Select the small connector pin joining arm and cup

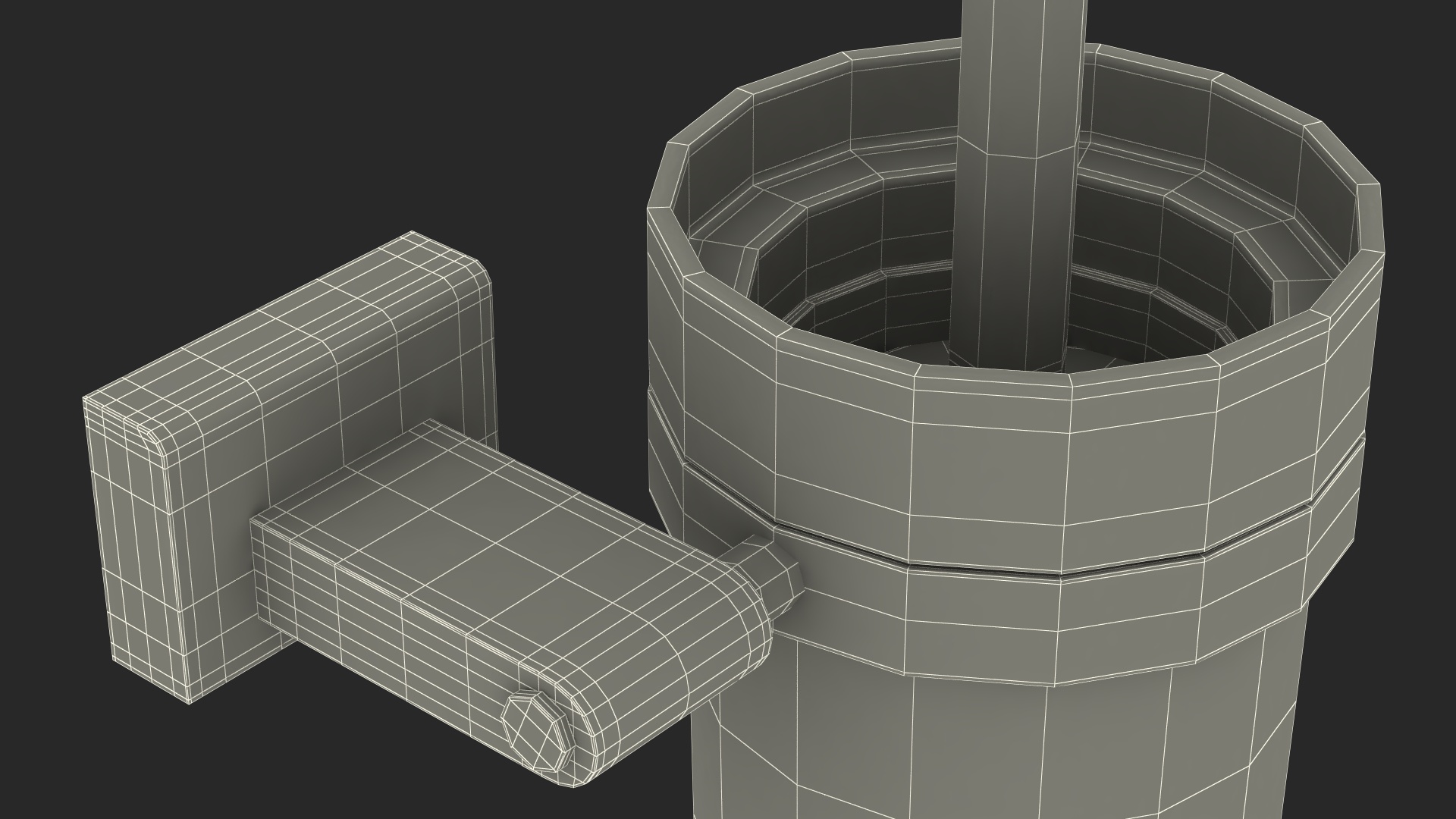tap(766, 579)
